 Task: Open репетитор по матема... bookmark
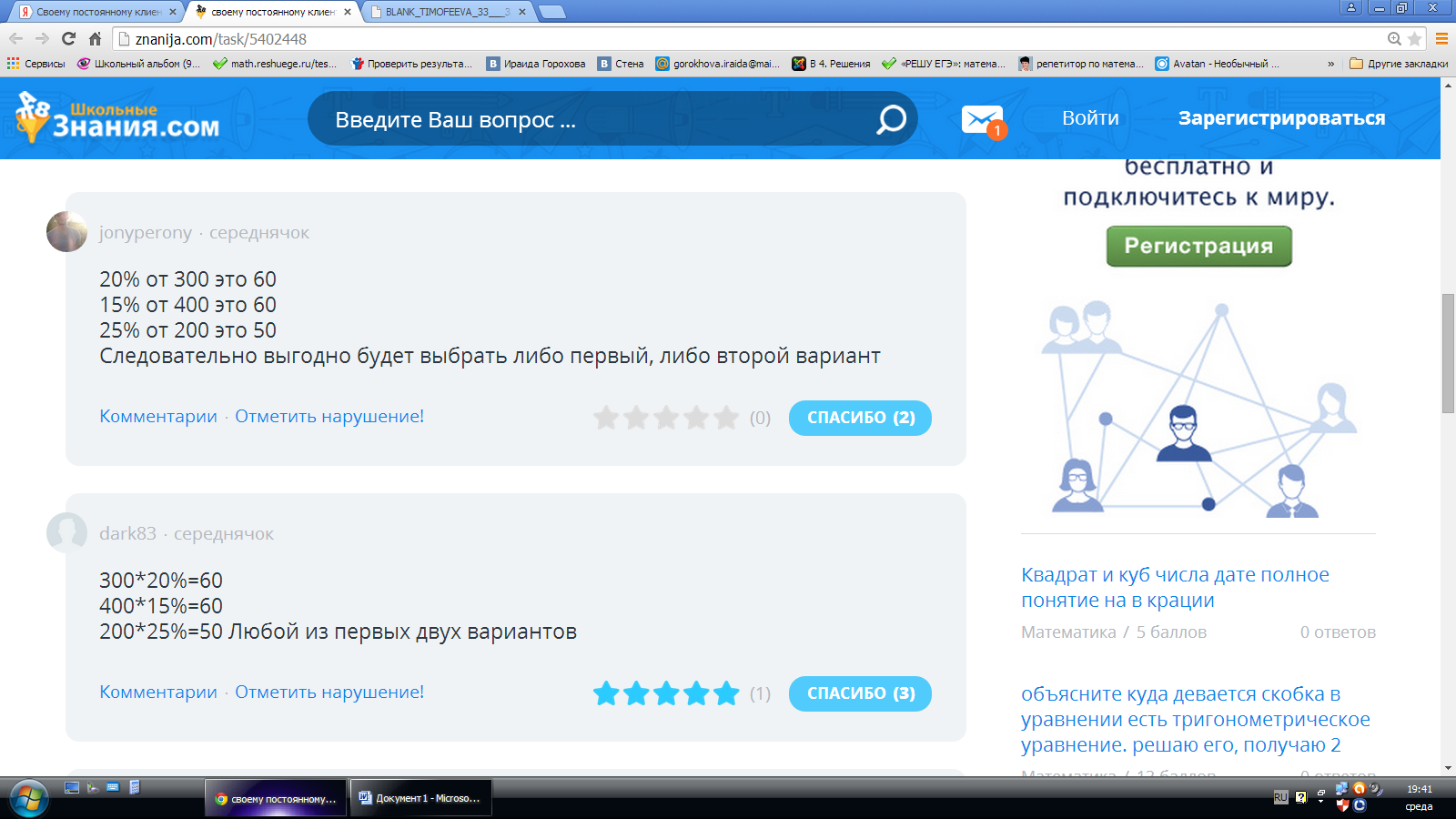coord(1082,64)
